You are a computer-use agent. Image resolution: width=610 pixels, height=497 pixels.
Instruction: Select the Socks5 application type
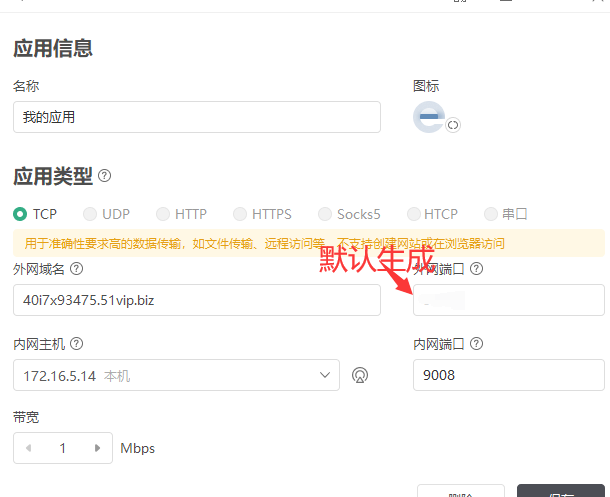(349, 214)
